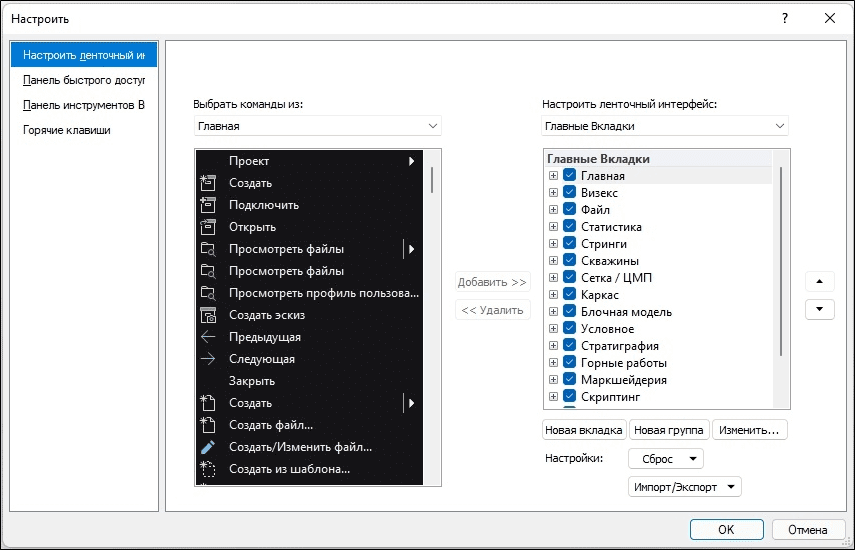The width and height of the screenshot is (855, 550).
Task: Click the icon of Просмотреть файлы without arrow
Action: click(x=208, y=271)
